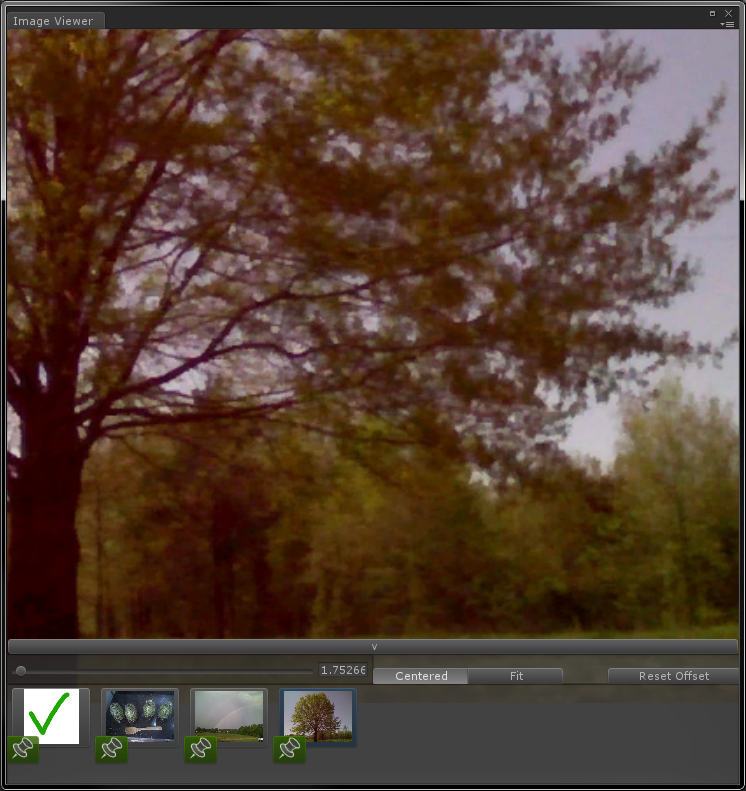Viewport: 746px width, 791px height.
Task: Click the Reset Offset button
Action: pyautogui.click(x=673, y=676)
